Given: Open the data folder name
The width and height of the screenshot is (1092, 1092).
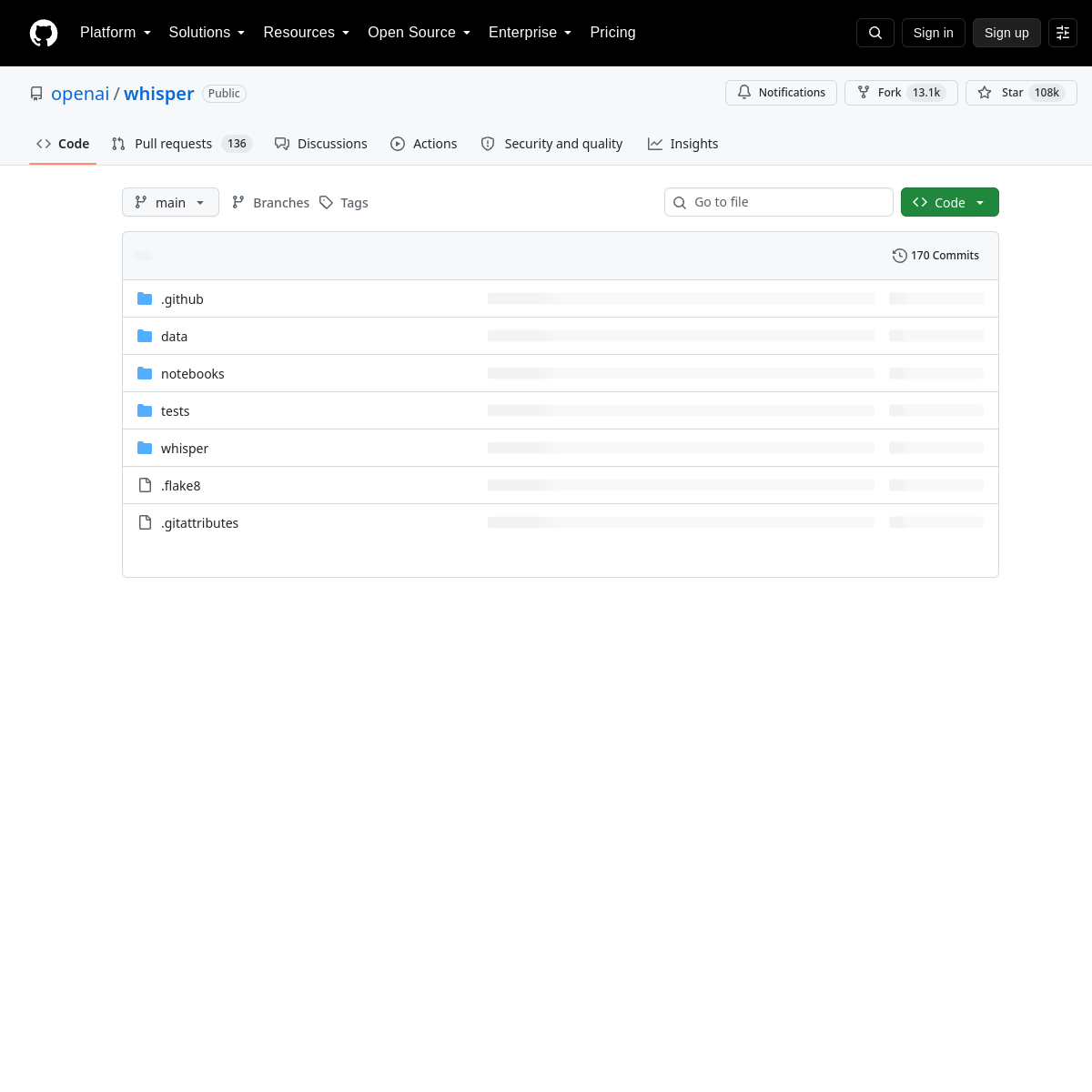Looking at the screenshot, I should (x=174, y=337).
